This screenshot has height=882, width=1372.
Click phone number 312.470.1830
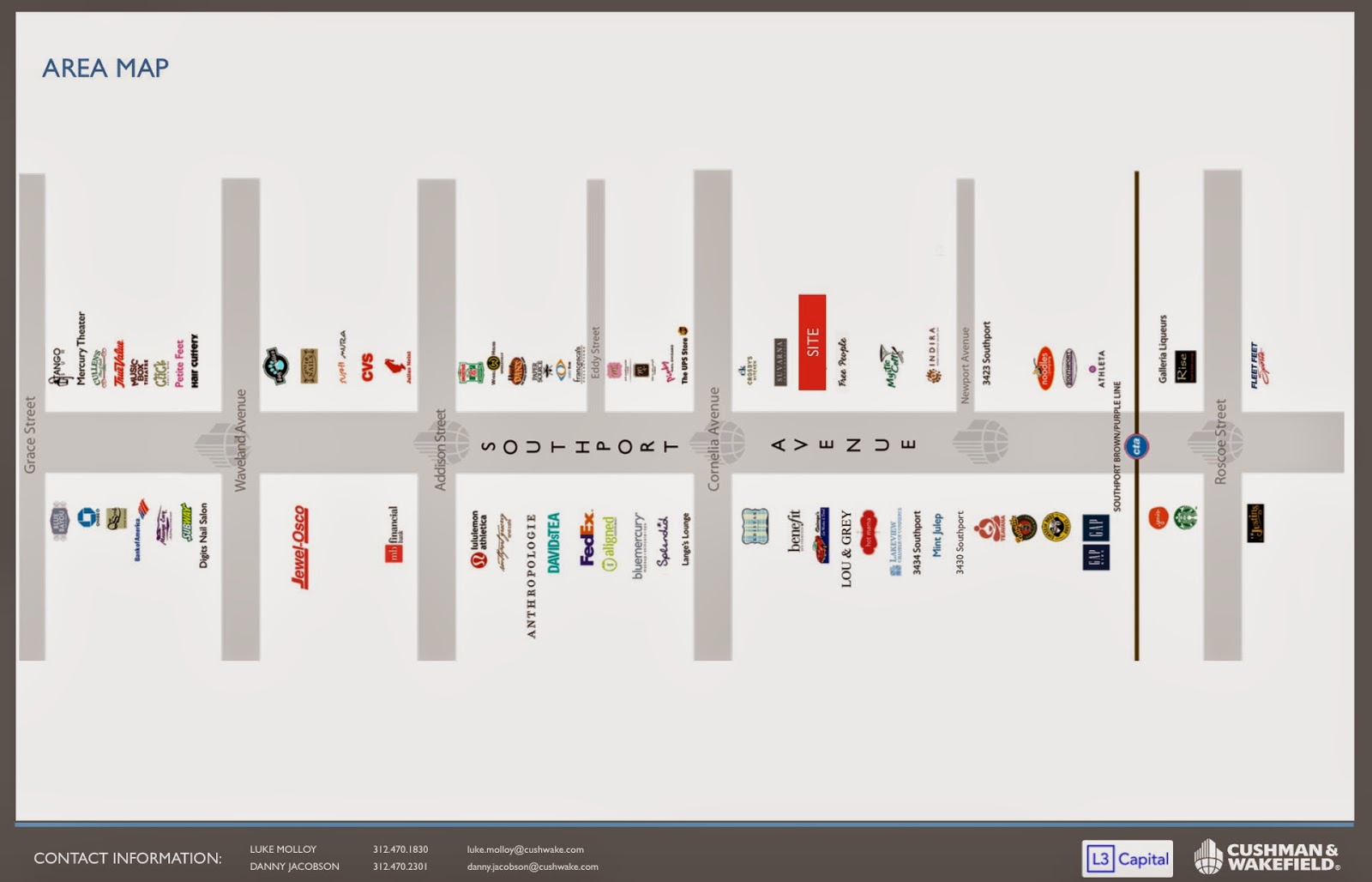pyautogui.click(x=400, y=849)
